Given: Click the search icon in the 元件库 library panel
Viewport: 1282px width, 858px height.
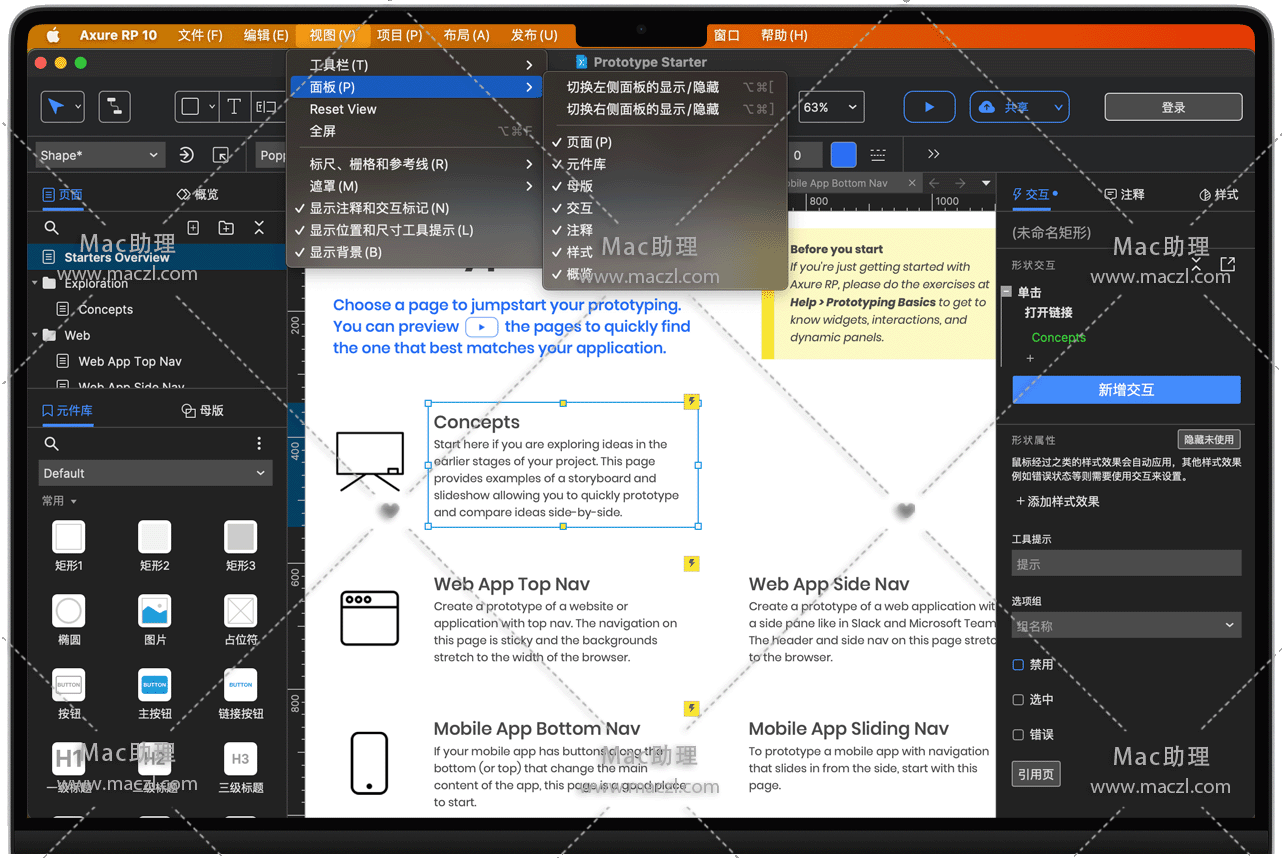Looking at the screenshot, I should 51,443.
